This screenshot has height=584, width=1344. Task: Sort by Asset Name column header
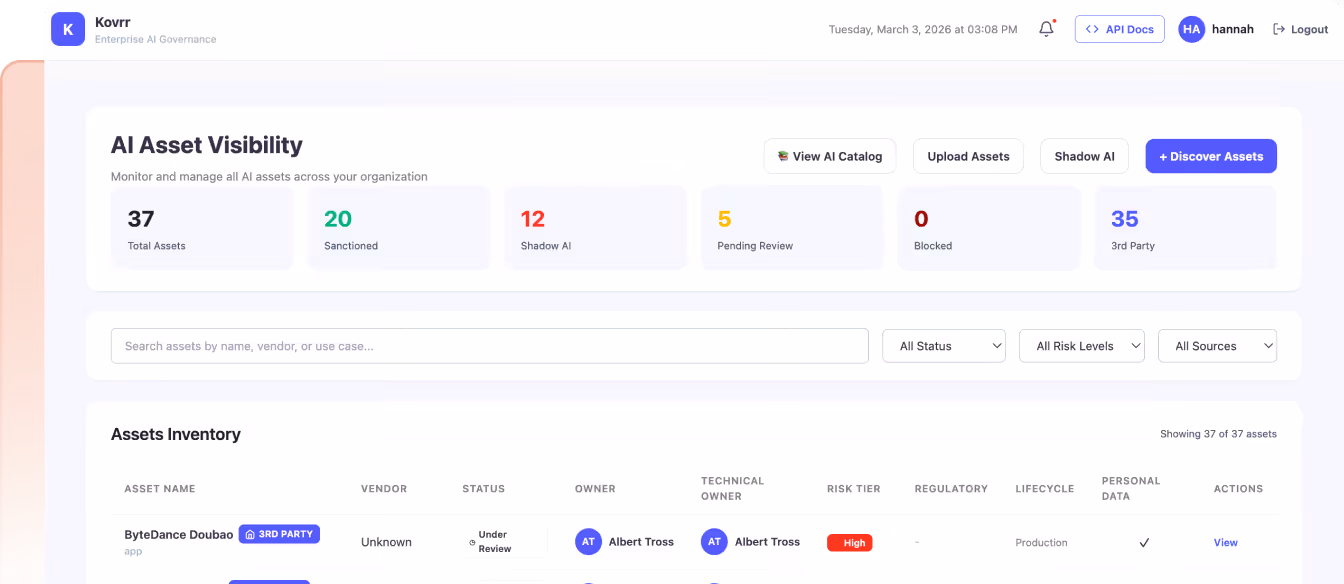tap(160, 489)
